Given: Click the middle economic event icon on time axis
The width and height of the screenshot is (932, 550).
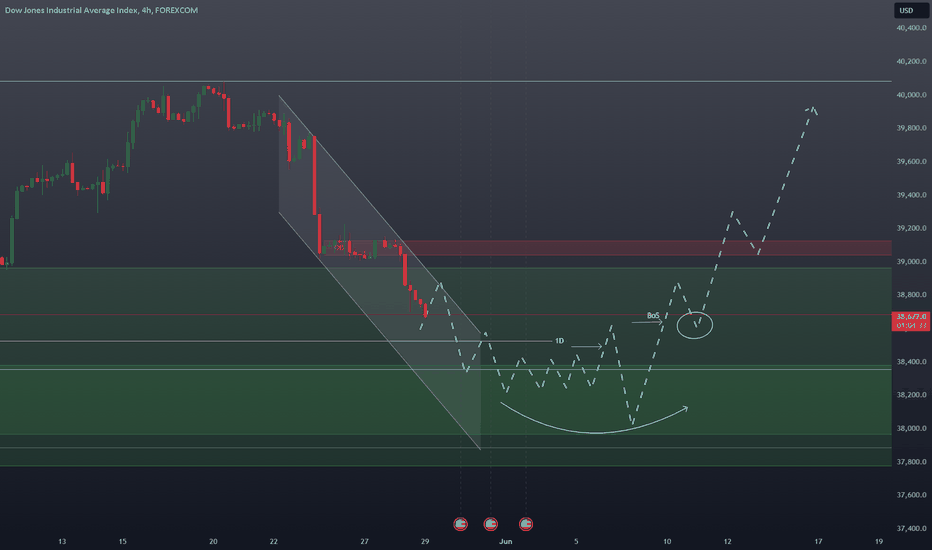Looking at the screenshot, I should 490,524.
